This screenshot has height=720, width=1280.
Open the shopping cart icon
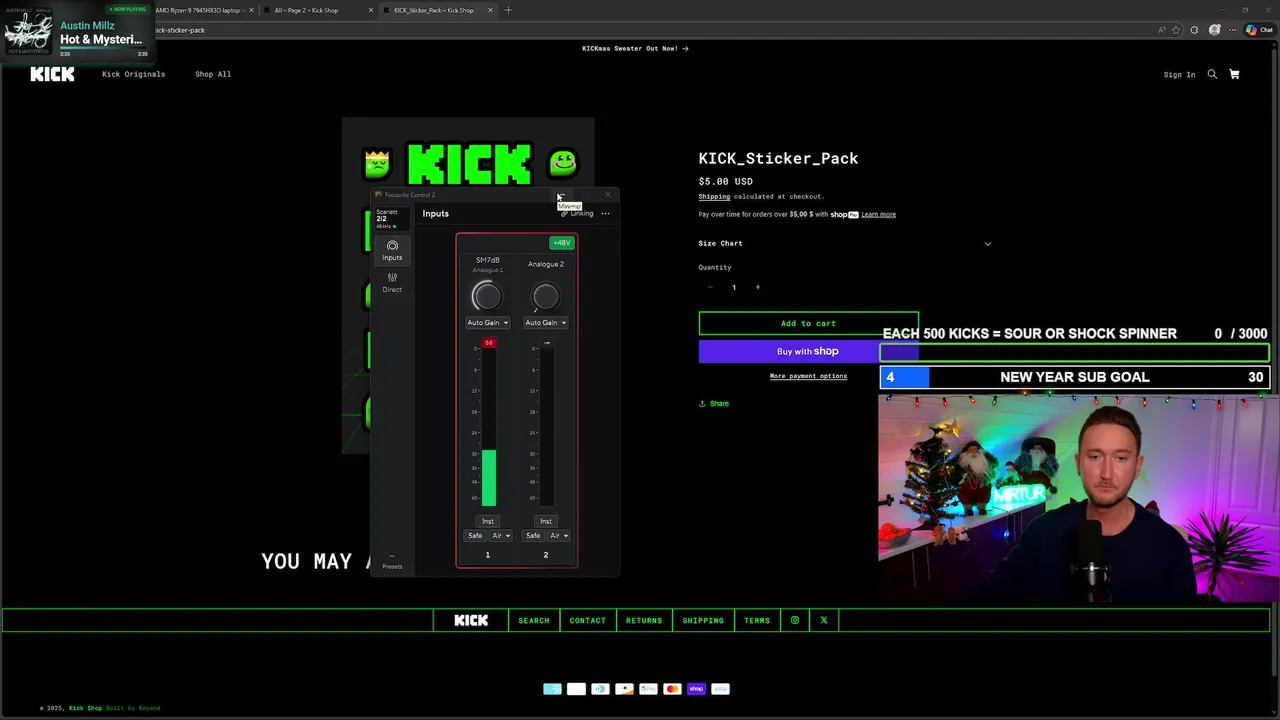pos(1234,74)
